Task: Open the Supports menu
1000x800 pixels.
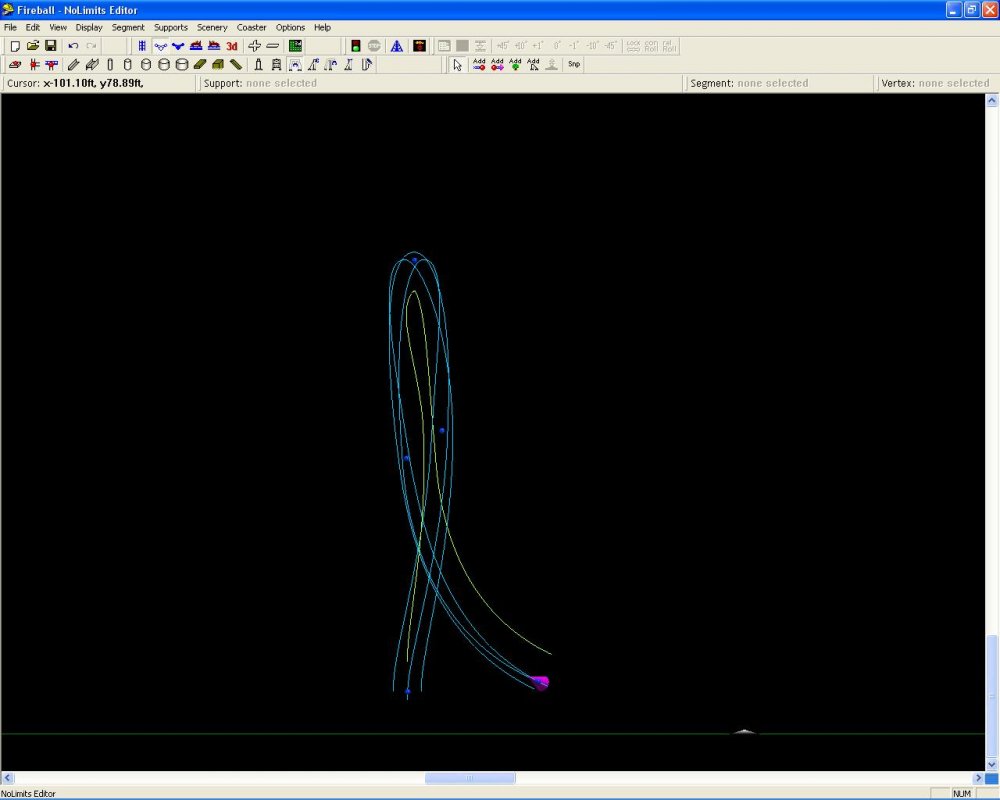Action: tap(171, 27)
